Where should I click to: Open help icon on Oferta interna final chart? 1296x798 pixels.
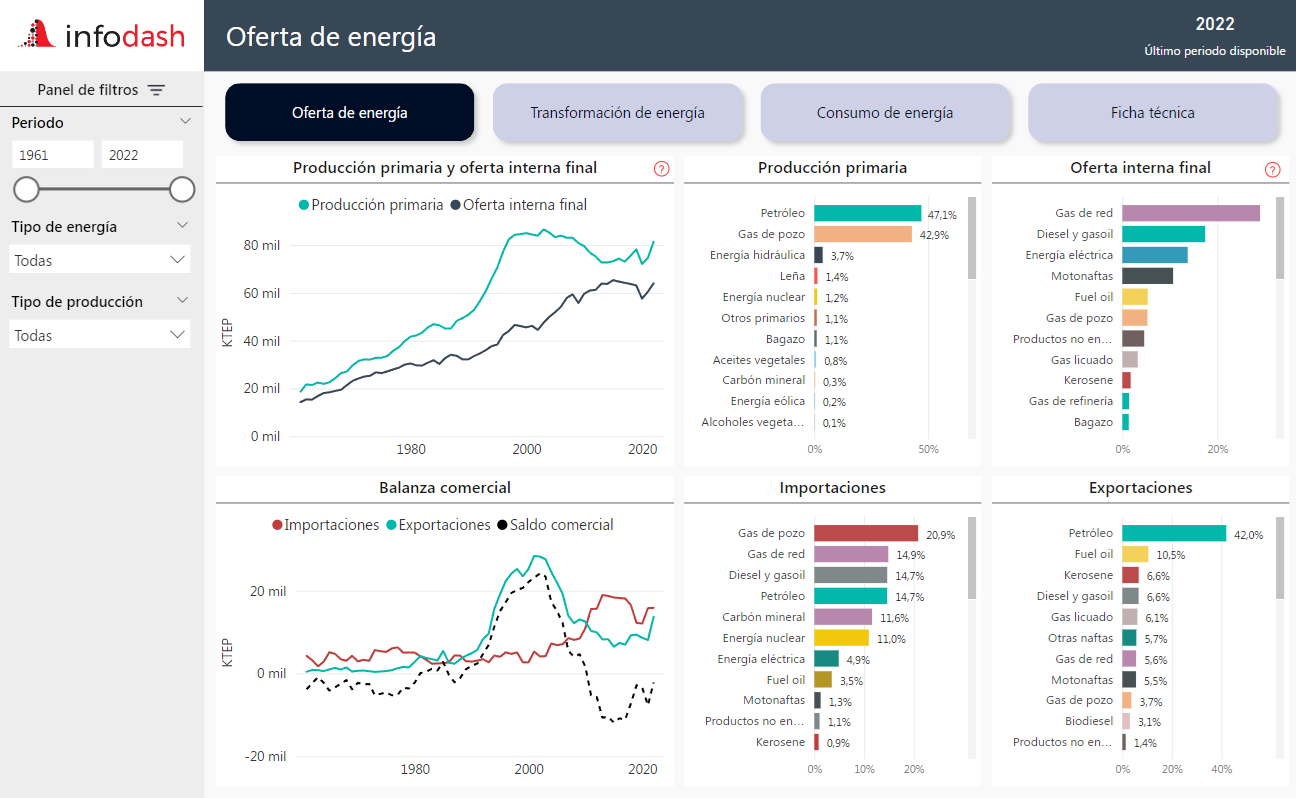(1272, 169)
